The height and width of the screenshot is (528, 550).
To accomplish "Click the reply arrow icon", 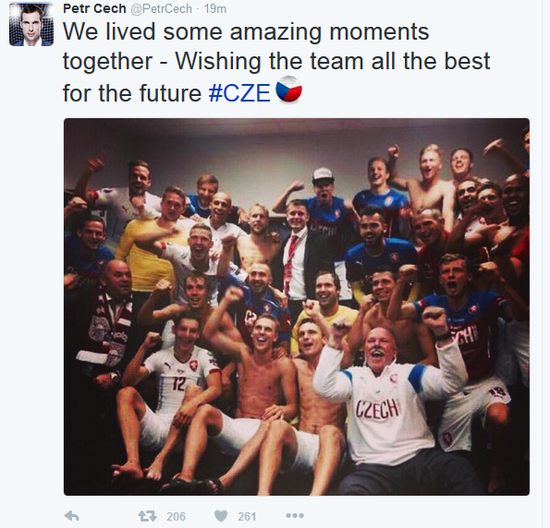I will (72, 516).
